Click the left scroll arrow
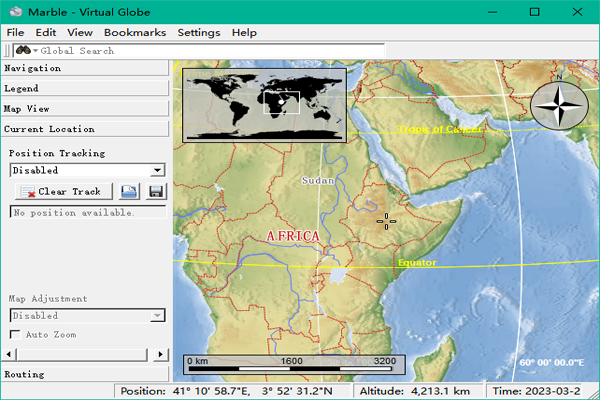This screenshot has height=400, width=600. click(x=8, y=354)
